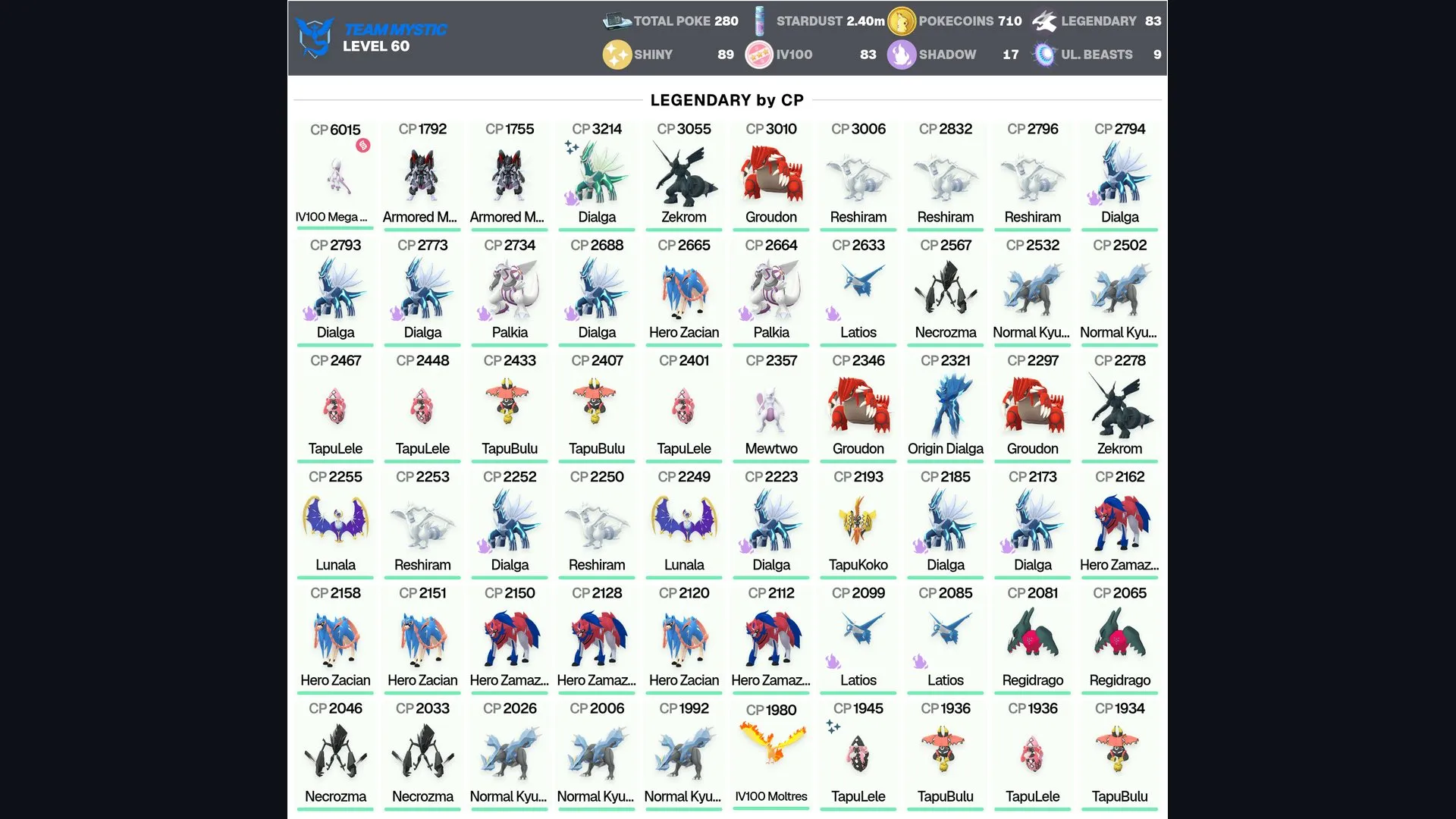Select the CP 1980 IV100 Moltres card
The image size is (1456, 819).
pos(771,755)
